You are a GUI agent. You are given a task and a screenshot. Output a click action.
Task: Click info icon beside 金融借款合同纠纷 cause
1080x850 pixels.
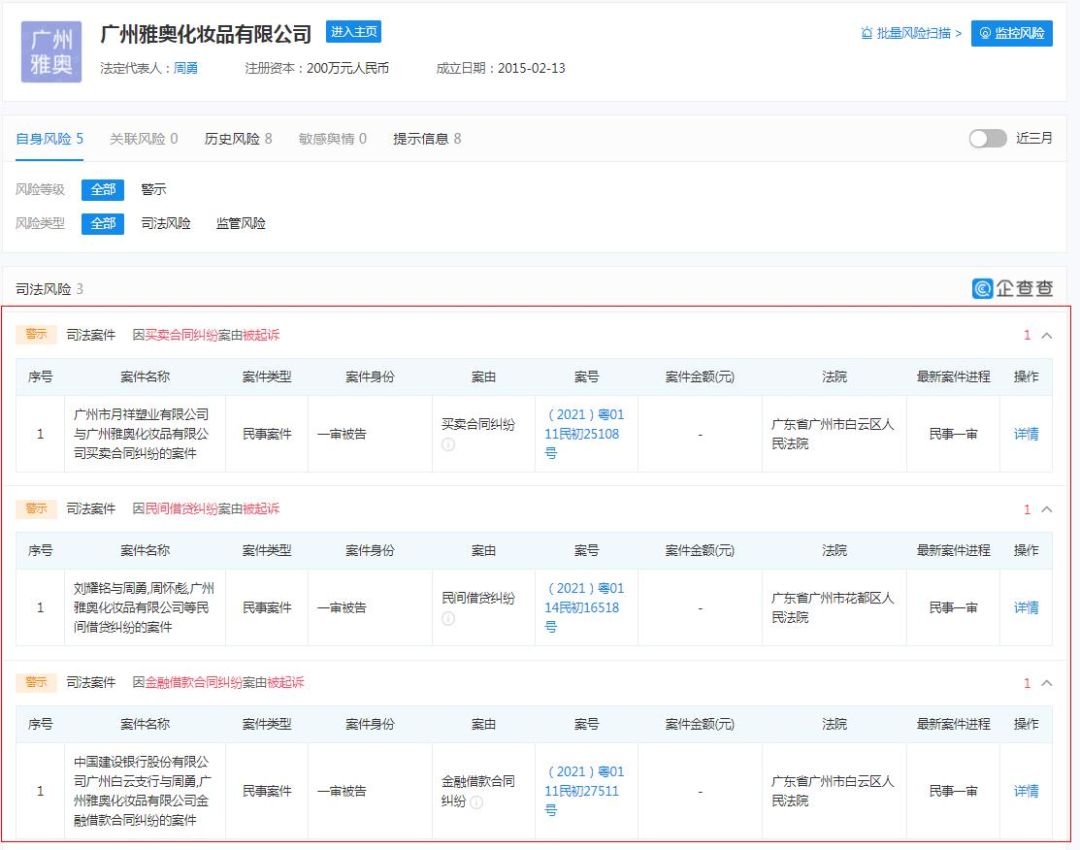(x=478, y=802)
